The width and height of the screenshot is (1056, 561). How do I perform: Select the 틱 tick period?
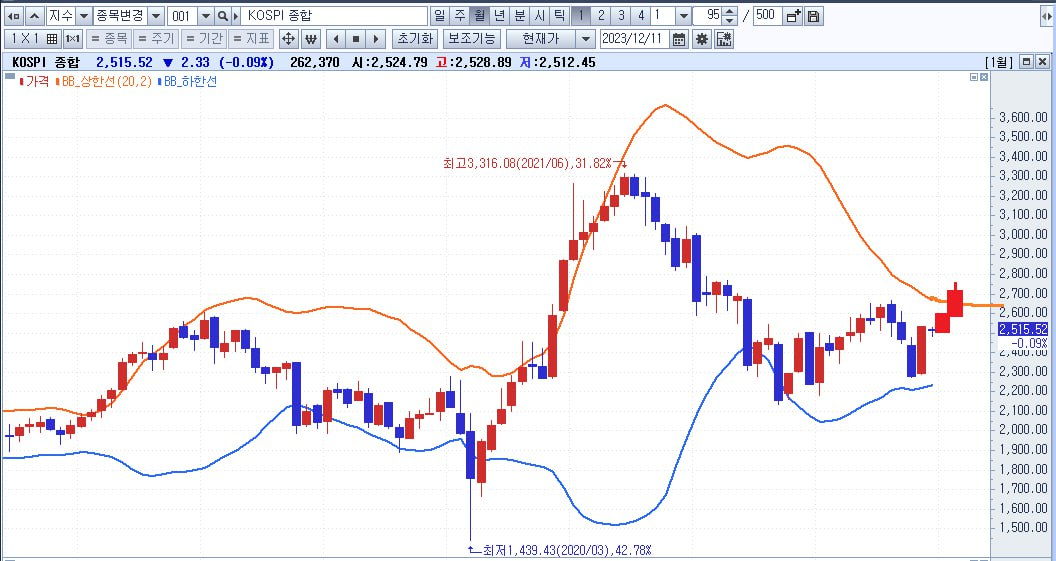tap(559, 15)
